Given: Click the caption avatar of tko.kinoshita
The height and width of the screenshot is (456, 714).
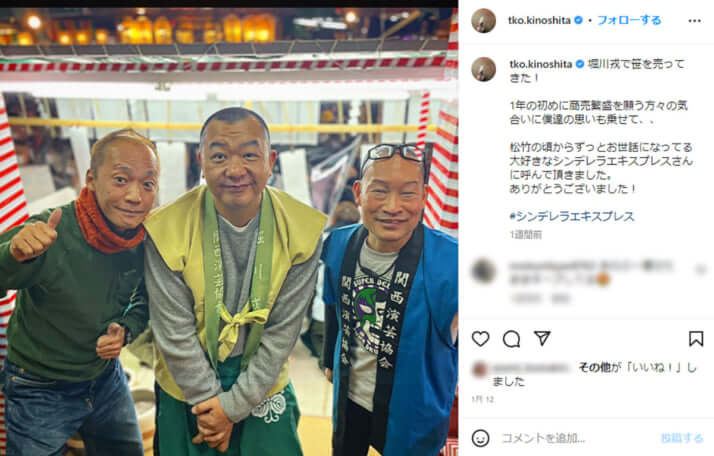Looking at the screenshot, I should point(483,69).
